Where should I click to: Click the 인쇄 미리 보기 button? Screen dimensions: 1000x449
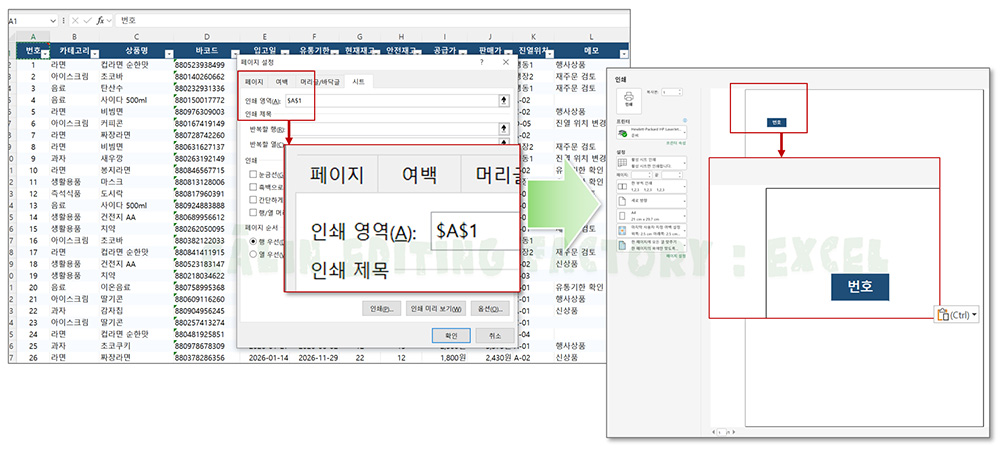436,308
